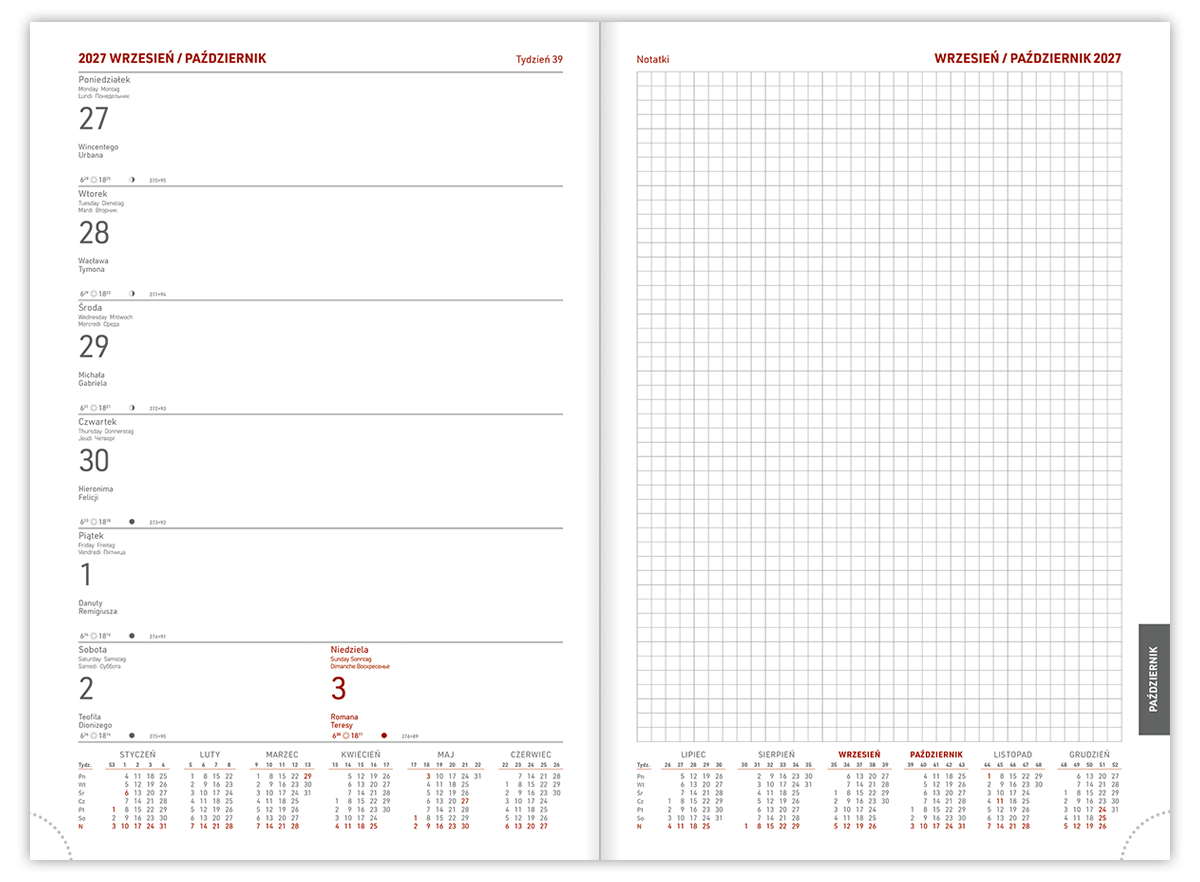Screen dimensions: 1200x882
Task: Click the dark moon icon for Sobota 2
Action: point(132,735)
